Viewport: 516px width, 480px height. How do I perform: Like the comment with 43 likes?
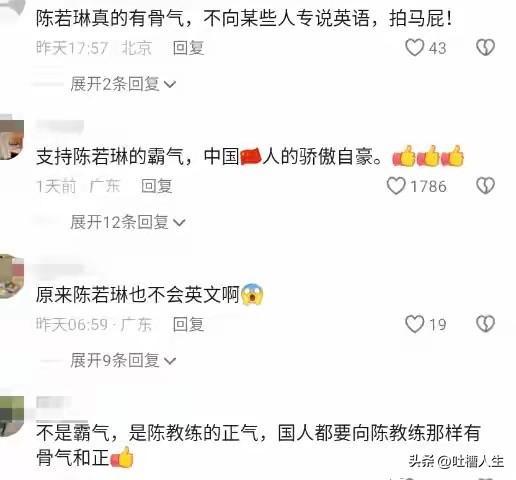pos(414,47)
